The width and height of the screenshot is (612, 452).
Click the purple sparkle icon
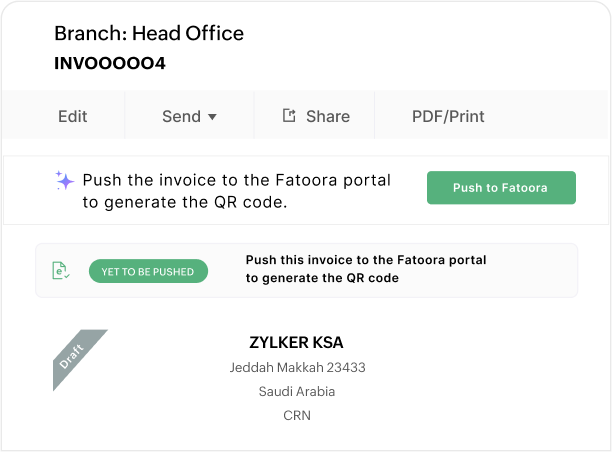pyautogui.click(x=65, y=181)
